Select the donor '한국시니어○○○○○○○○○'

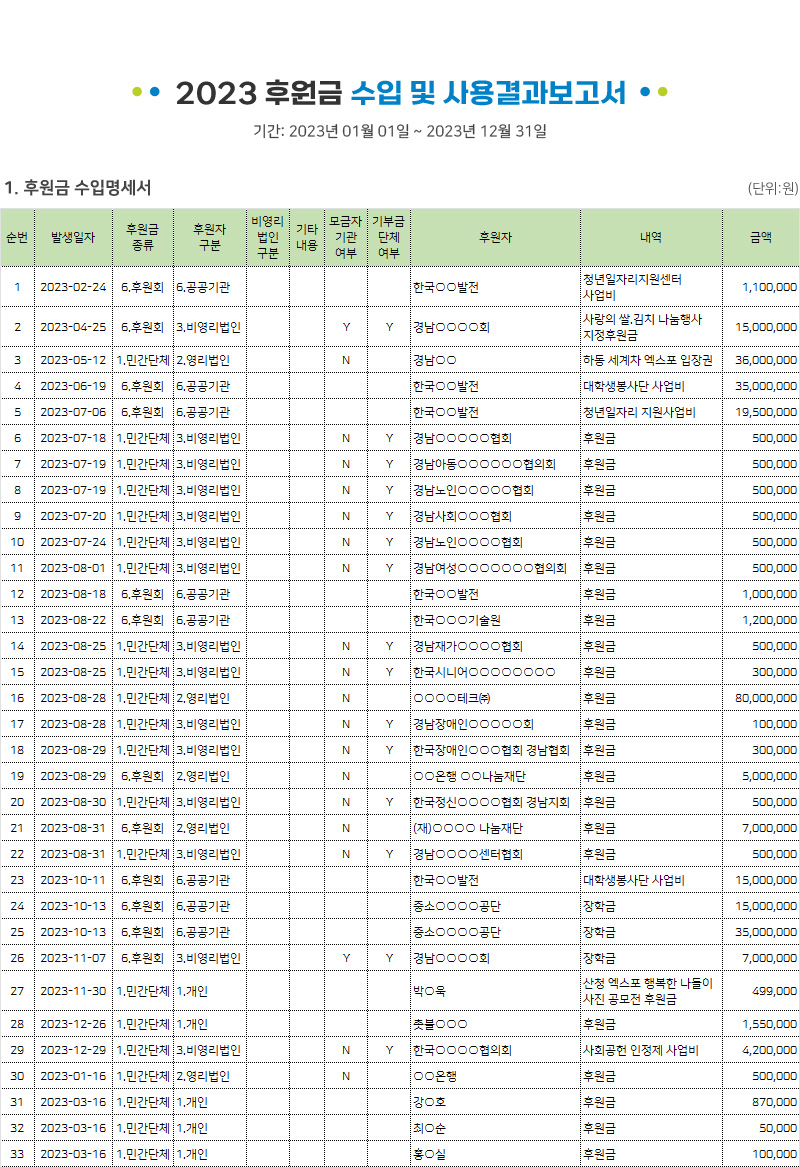coord(484,672)
